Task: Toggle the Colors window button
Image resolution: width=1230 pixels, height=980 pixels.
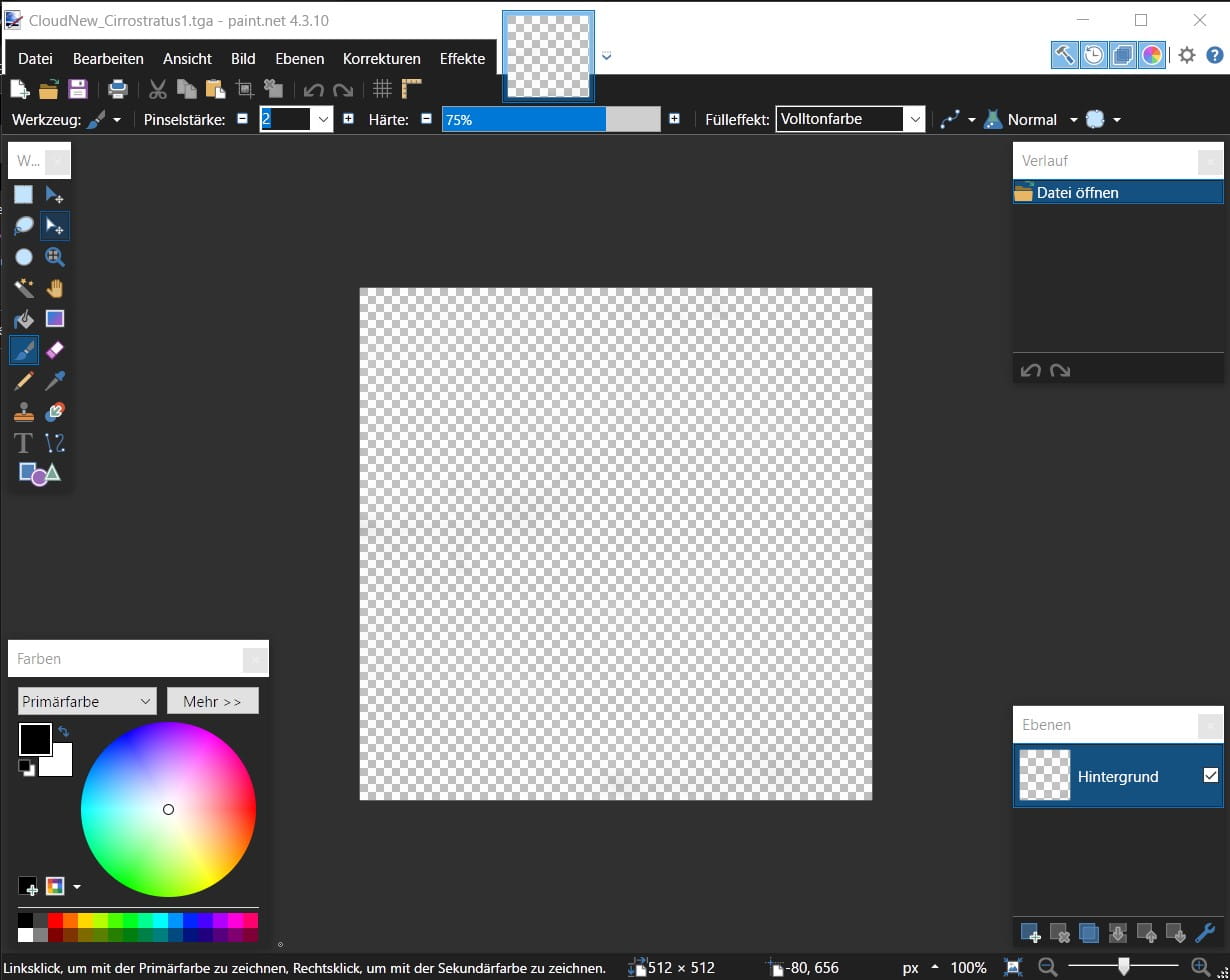Action: coord(1152,55)
